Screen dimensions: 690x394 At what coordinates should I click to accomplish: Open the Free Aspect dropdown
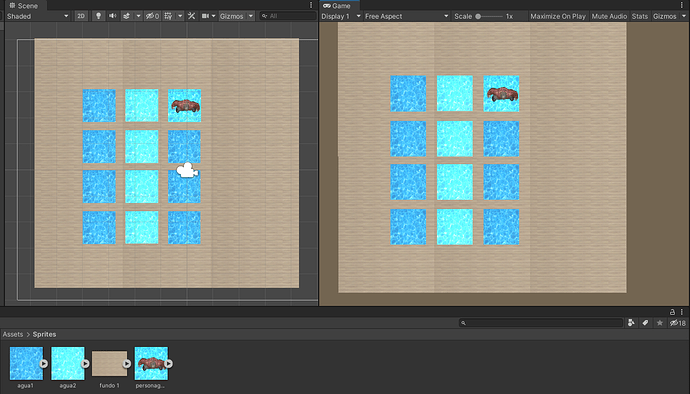(407, 16)
